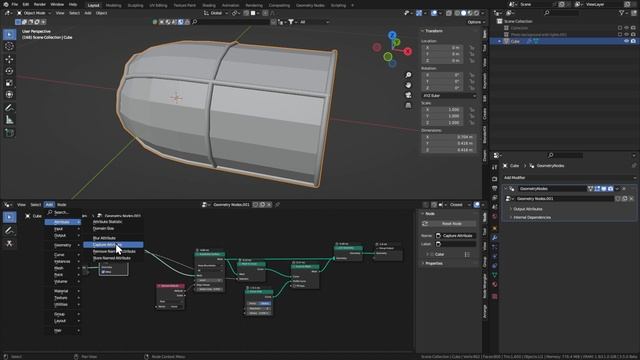Image resolution: width=640 pixels, height=360 pixels.
Task: Click the outliner search field
Action: pyautogui.click(x=562, y=13)
